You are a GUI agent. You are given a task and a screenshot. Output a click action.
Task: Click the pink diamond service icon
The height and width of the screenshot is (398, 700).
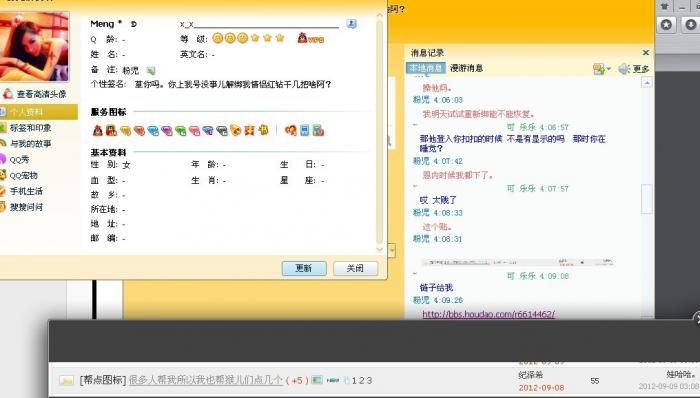[194, 130]
